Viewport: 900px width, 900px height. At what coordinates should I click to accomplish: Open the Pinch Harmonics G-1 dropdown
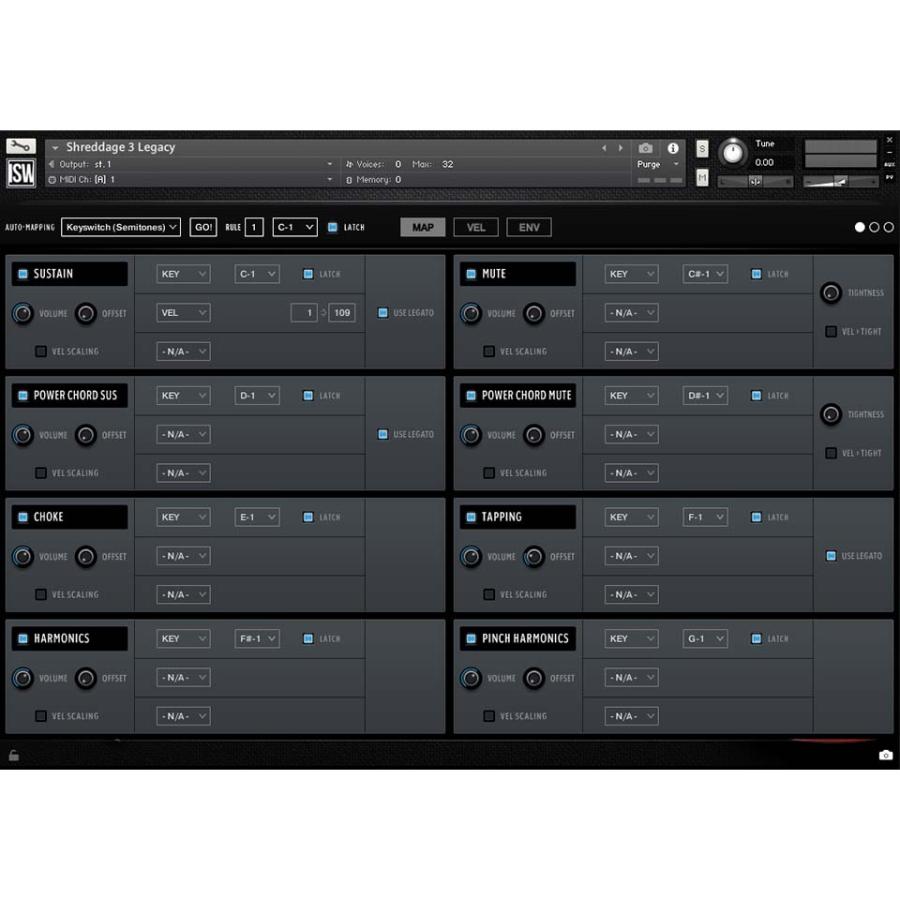pos(705,639)
